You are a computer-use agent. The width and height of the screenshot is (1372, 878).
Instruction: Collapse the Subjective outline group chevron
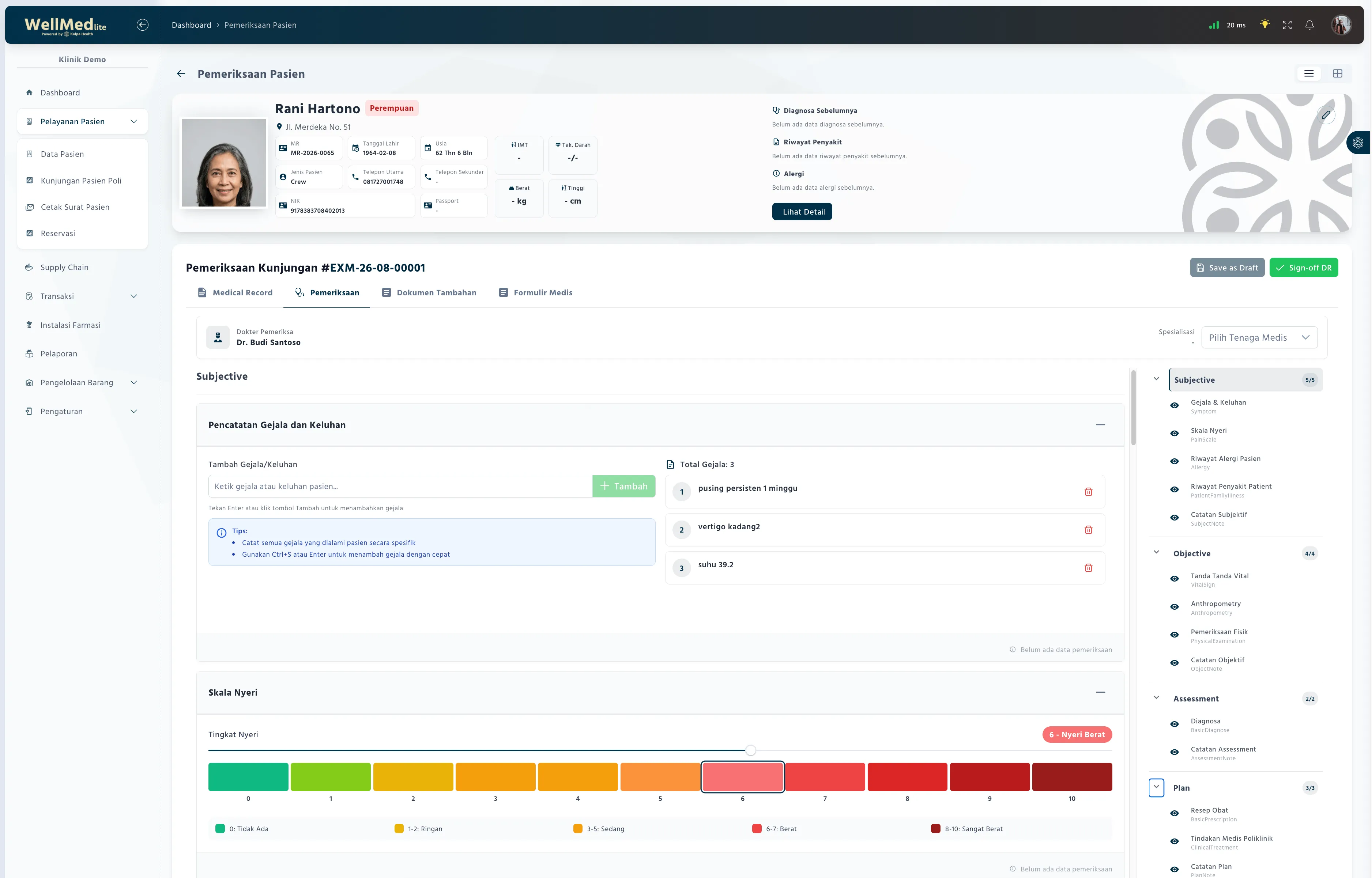(1156, 379)
